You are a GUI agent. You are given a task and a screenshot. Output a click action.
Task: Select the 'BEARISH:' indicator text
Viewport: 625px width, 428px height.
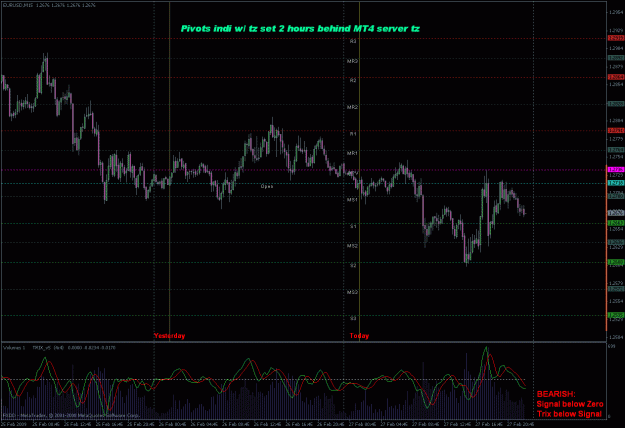click(556, 394)
